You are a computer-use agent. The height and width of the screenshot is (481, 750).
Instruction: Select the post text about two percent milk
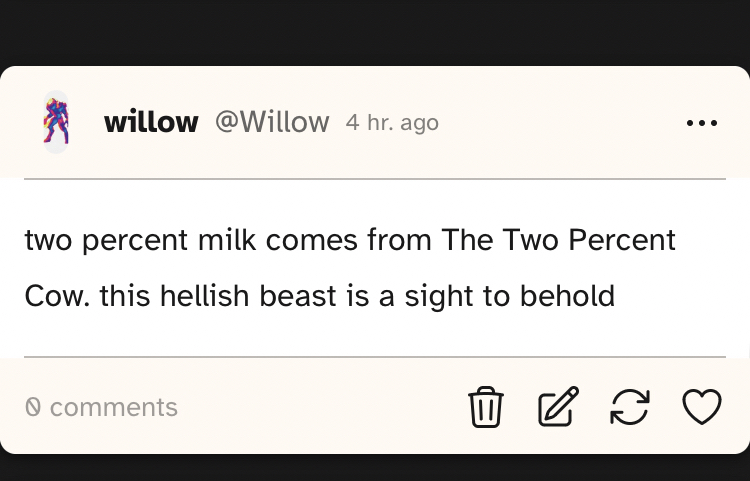[350, 268]
